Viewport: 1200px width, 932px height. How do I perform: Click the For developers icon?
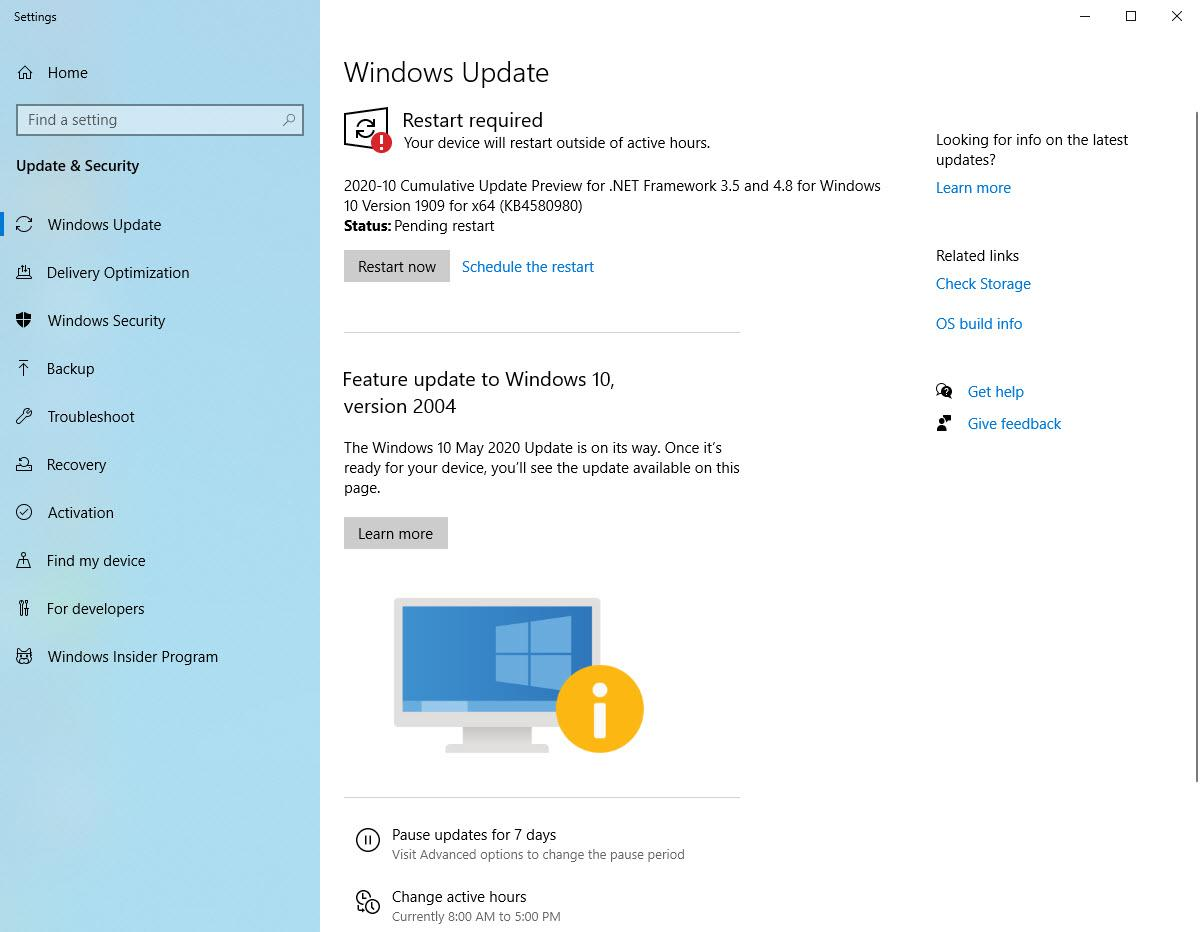[25, 609]
